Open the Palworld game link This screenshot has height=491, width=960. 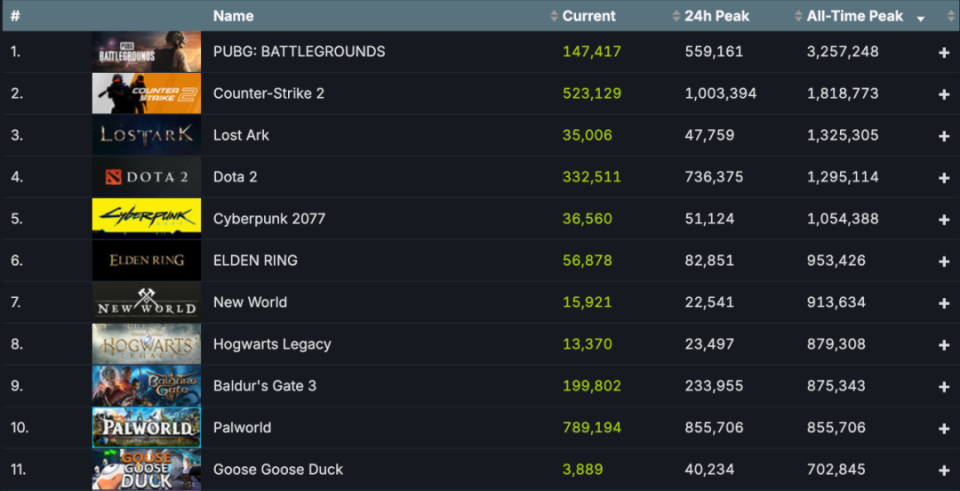242,427
